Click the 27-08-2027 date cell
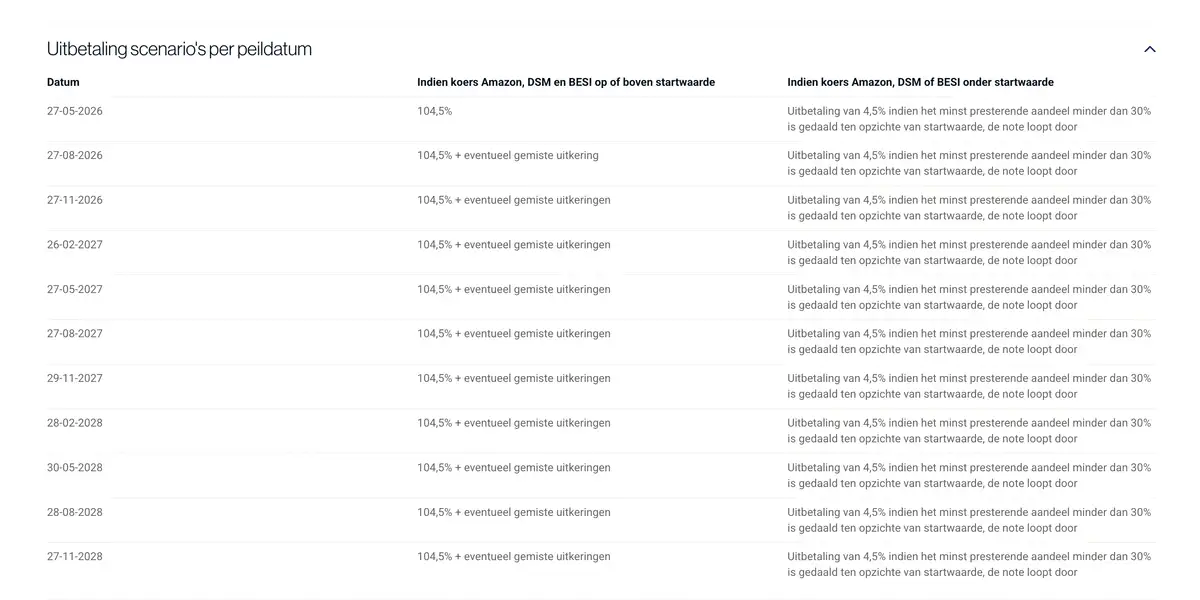Image resolution: width=1200 pixels, height=600 pixels. click(75, 333)
